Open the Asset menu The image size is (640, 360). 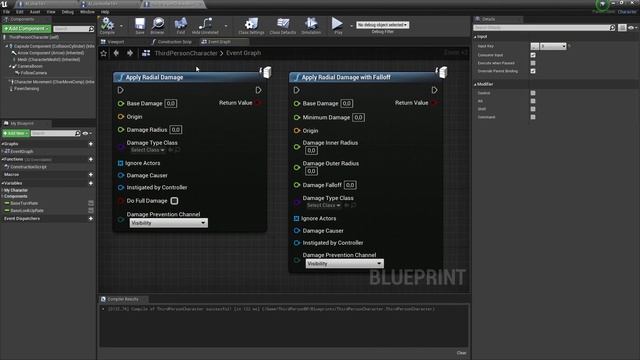tap(35, 12)
